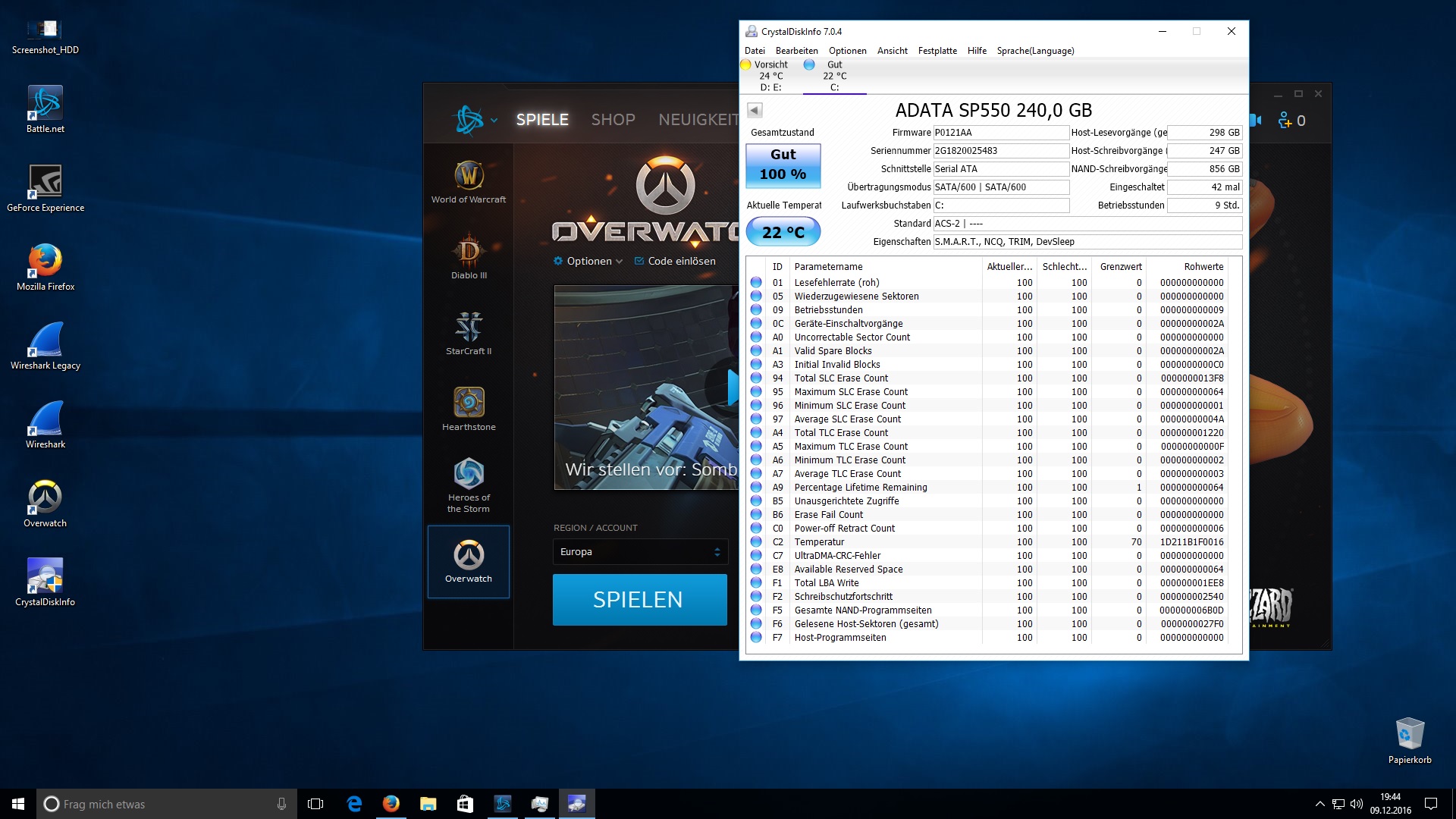Click the 22 °C temperature indicator
The image size is (1456, 819).
click(x=783, y=232)
